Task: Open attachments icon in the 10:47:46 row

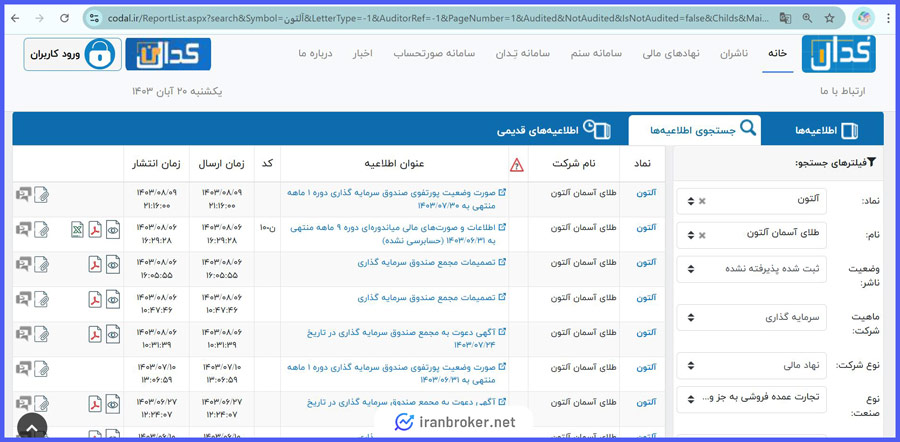Action: point(41,300)
